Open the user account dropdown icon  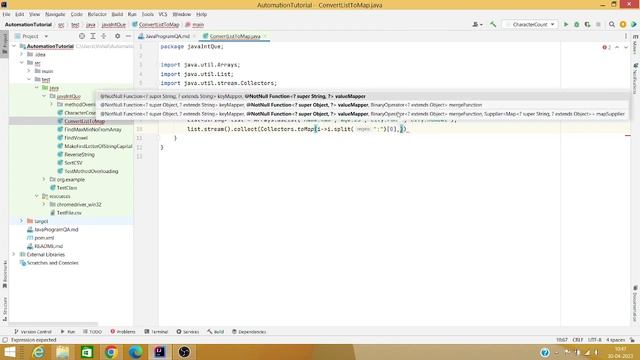click(x=477, y=24)
